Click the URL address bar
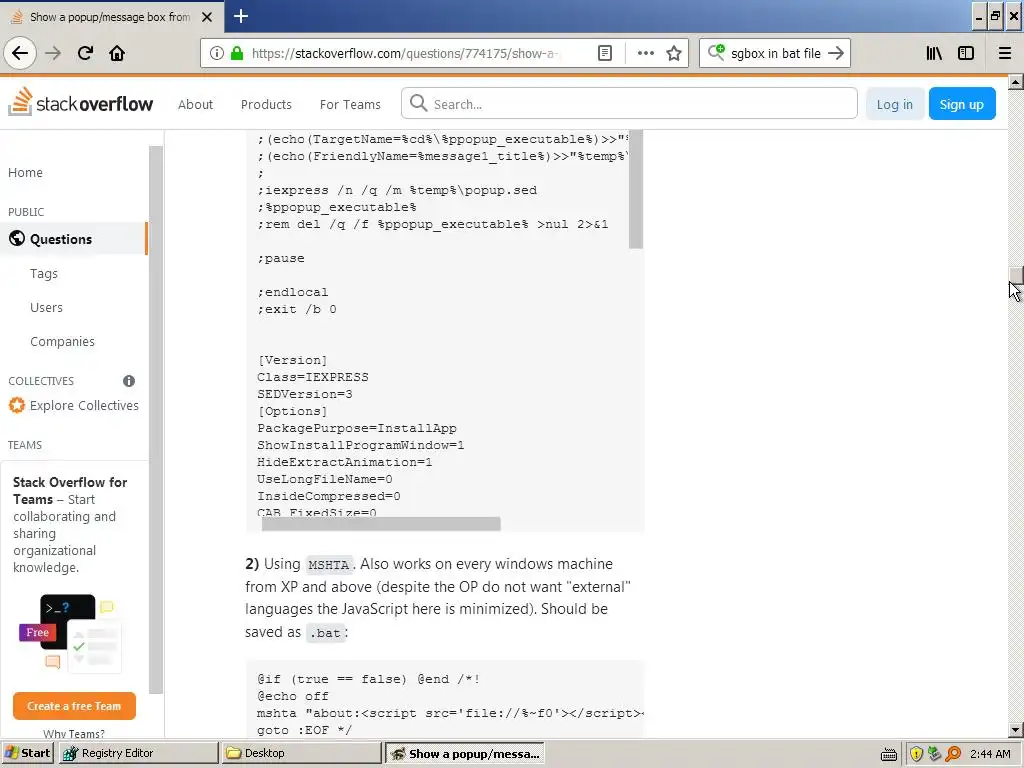This screenshot has height=768, width=1024. (405, 53)
